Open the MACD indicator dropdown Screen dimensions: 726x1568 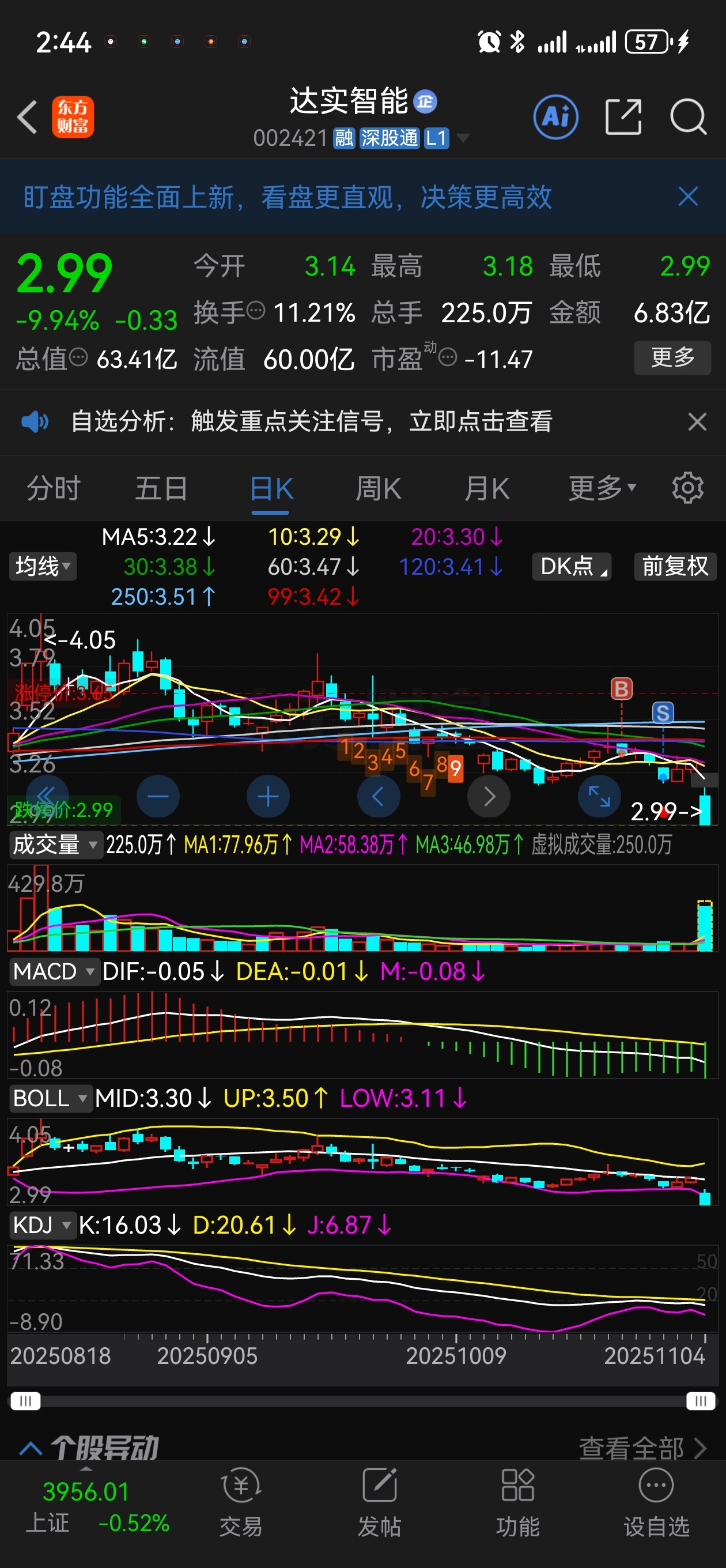coord(54,971)
